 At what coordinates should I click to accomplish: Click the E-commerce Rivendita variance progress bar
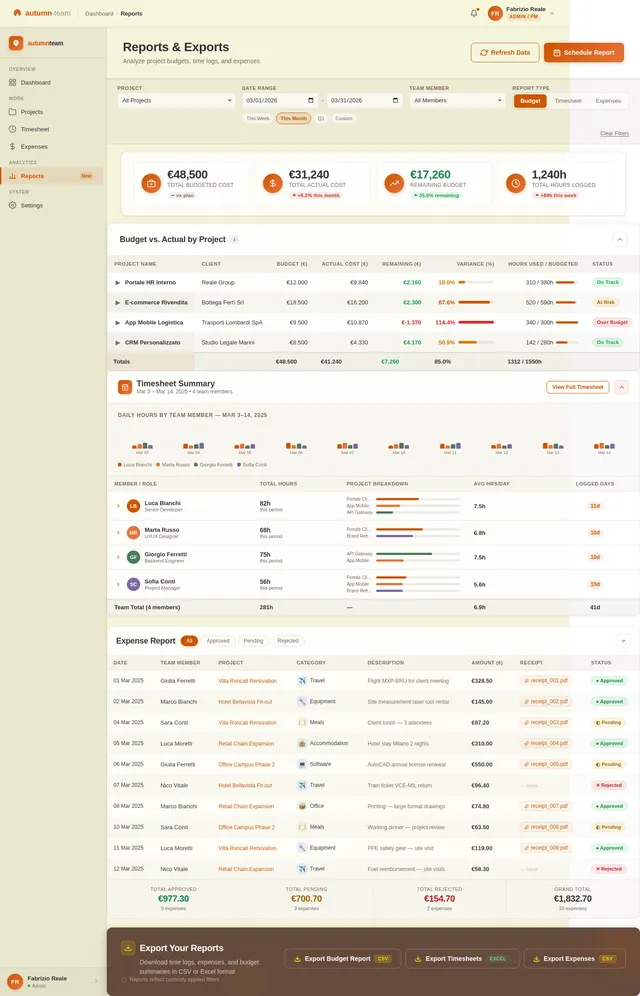(475, 302)
